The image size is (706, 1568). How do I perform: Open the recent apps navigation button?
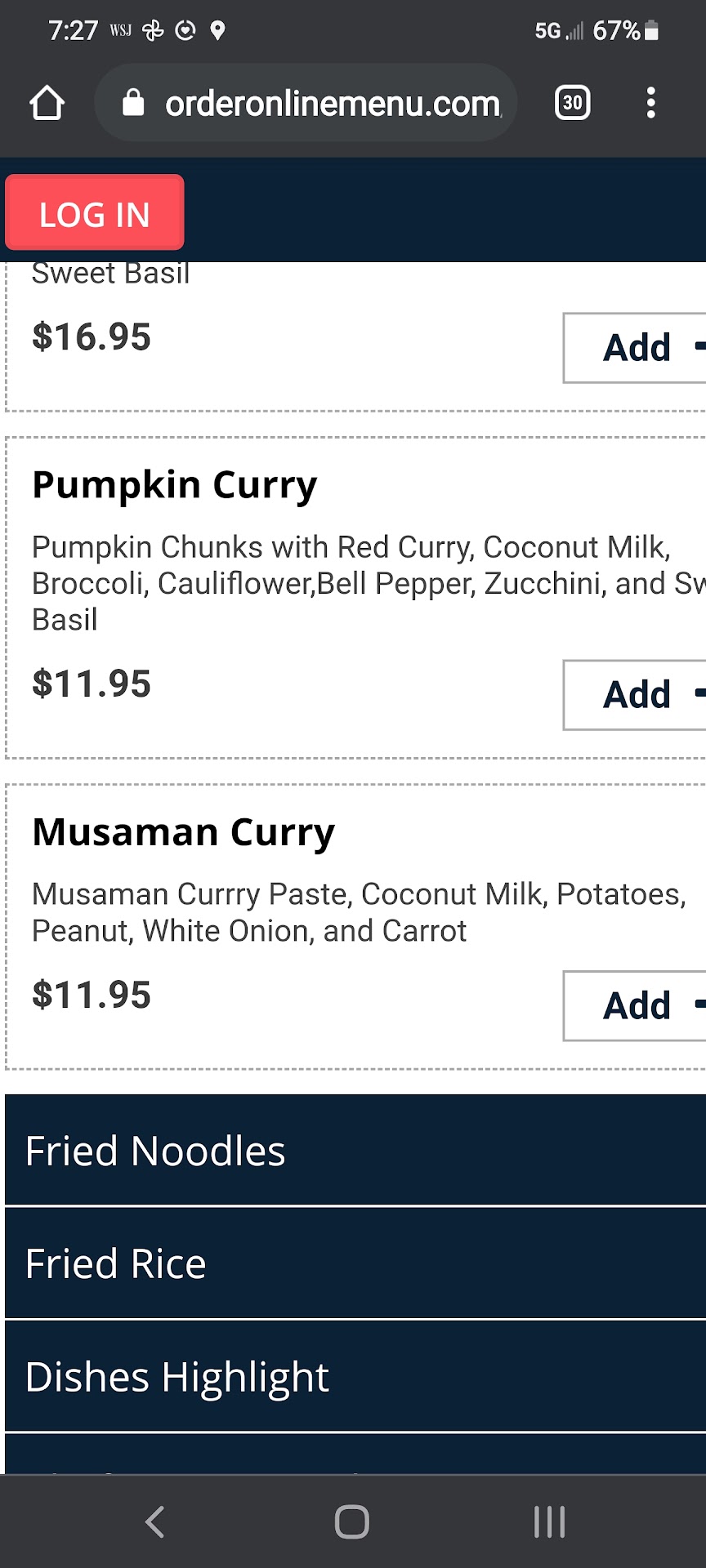pos(549,1521)
